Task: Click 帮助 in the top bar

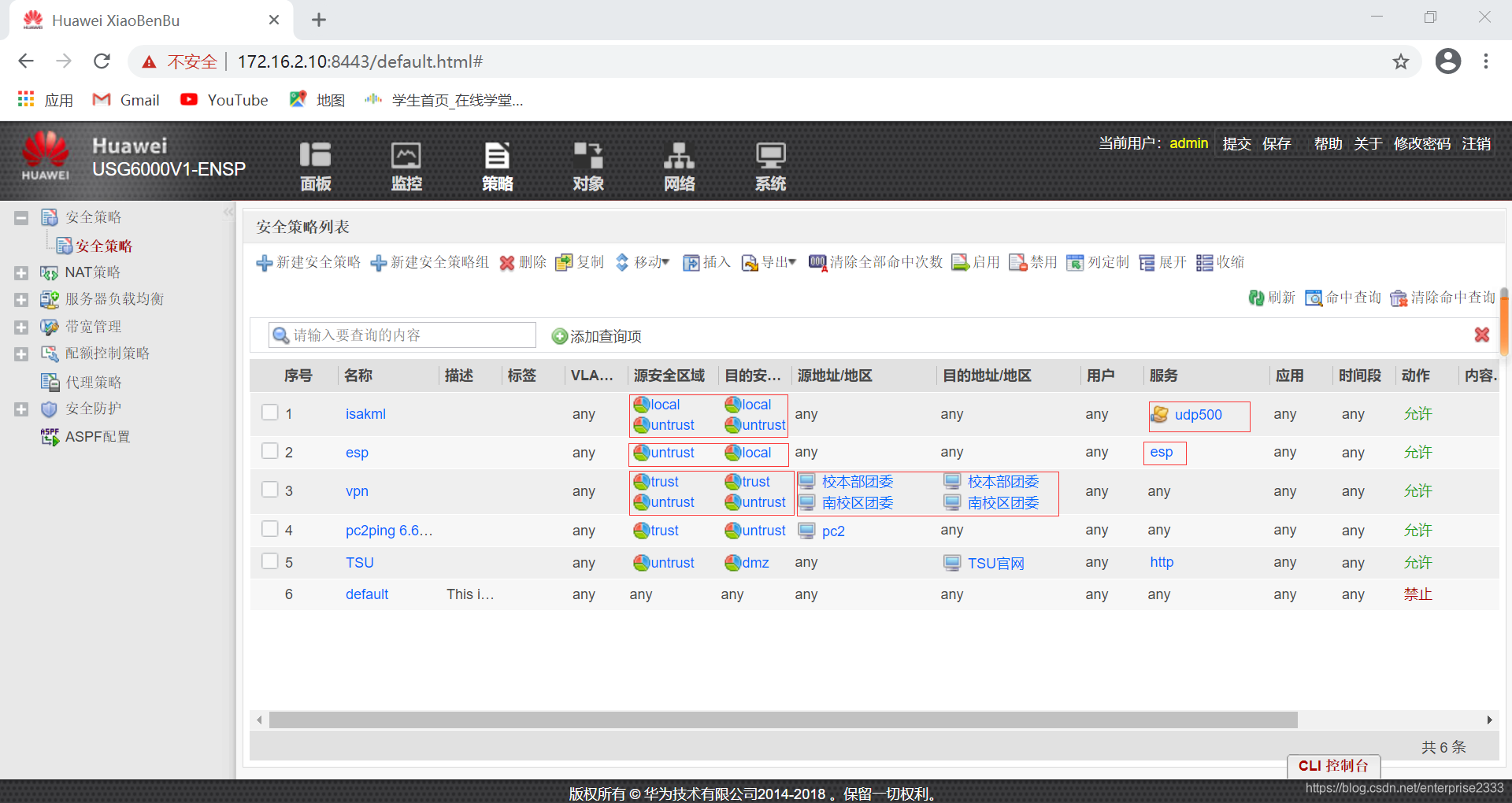Action: [1328, 144]
